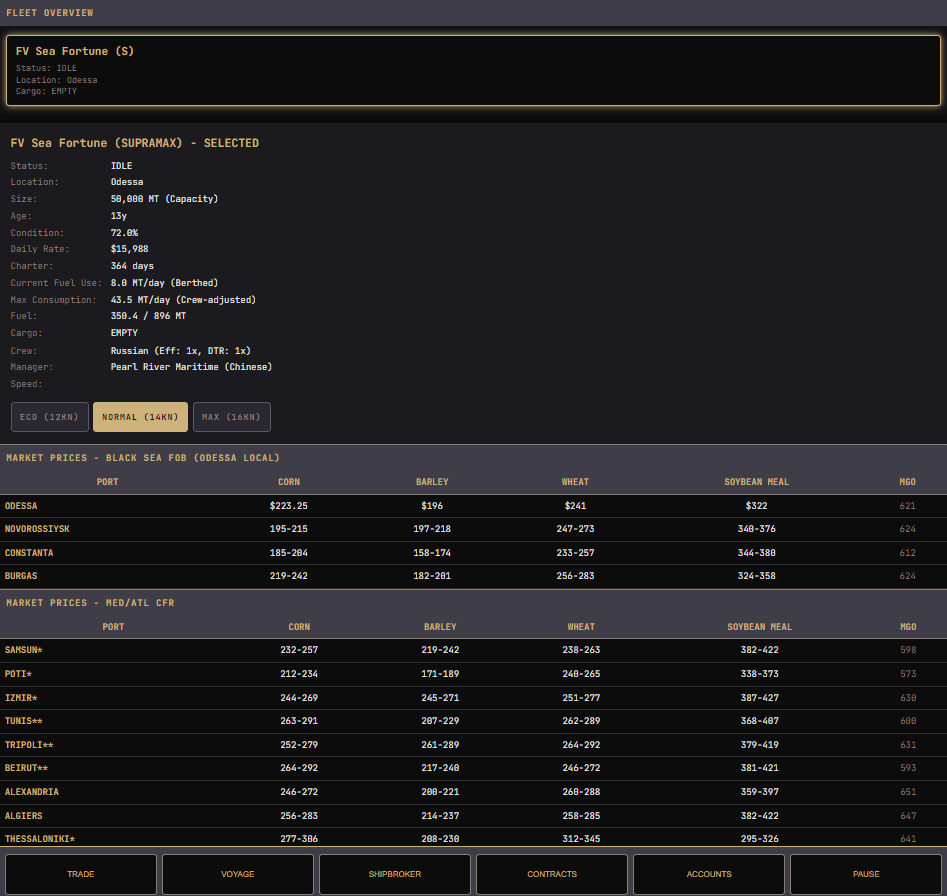
Task: Choose the Burgas port row
Action: click(474, 576)
